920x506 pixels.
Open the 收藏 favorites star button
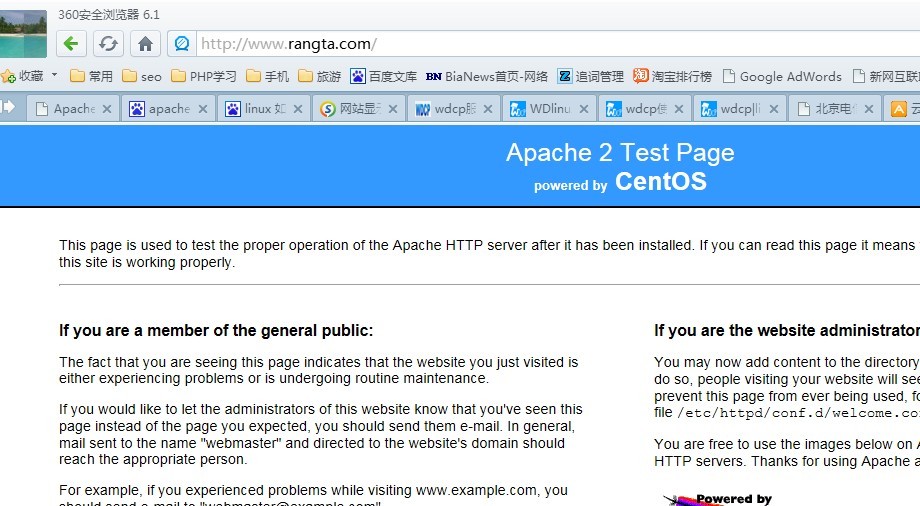[x=22, y=76]
